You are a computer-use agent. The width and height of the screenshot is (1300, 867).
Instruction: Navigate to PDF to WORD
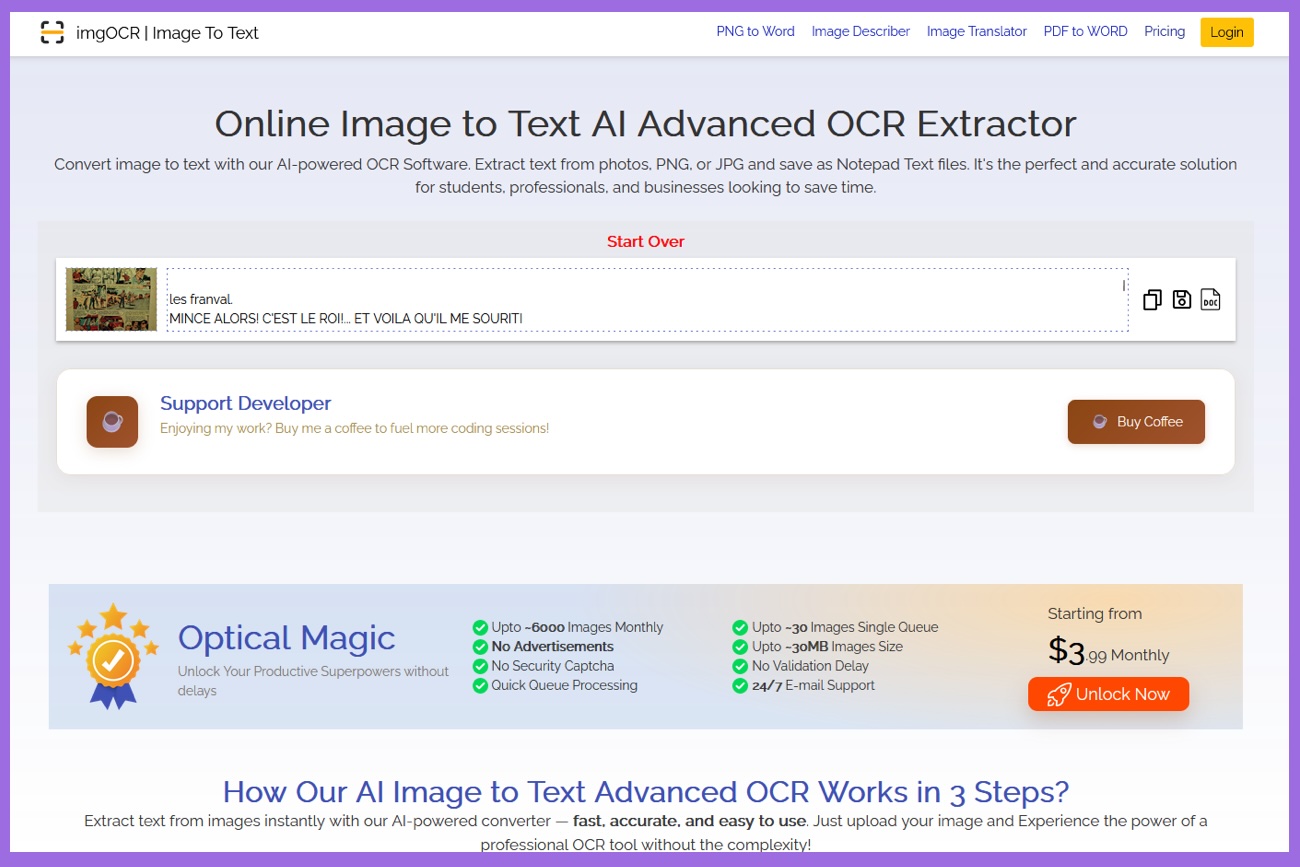click(1085, 32)
